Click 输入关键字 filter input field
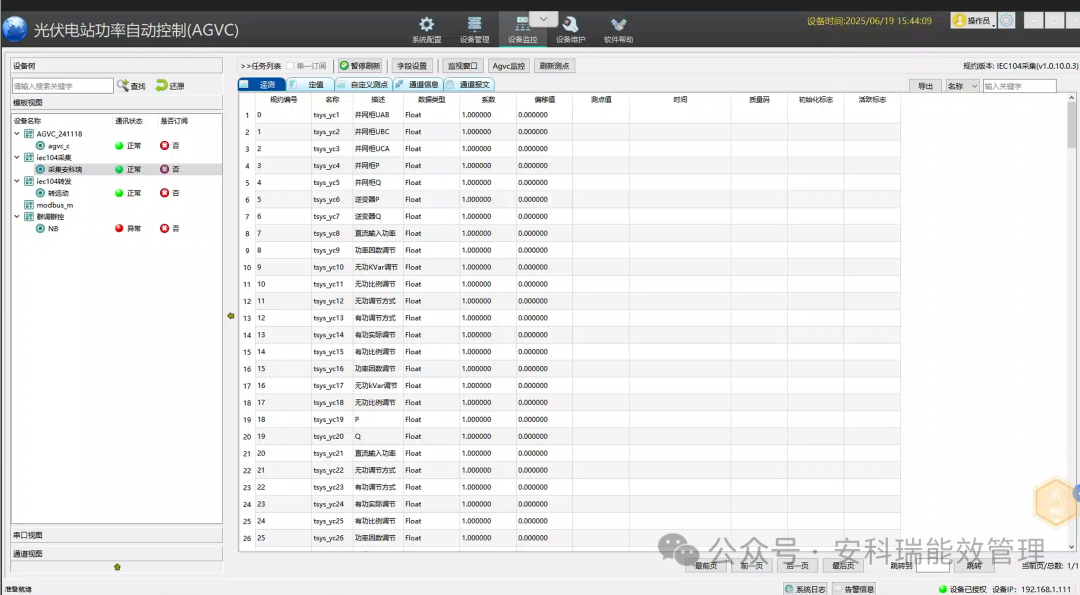Screen dimensions: 1080x595 click(1019, 86)
